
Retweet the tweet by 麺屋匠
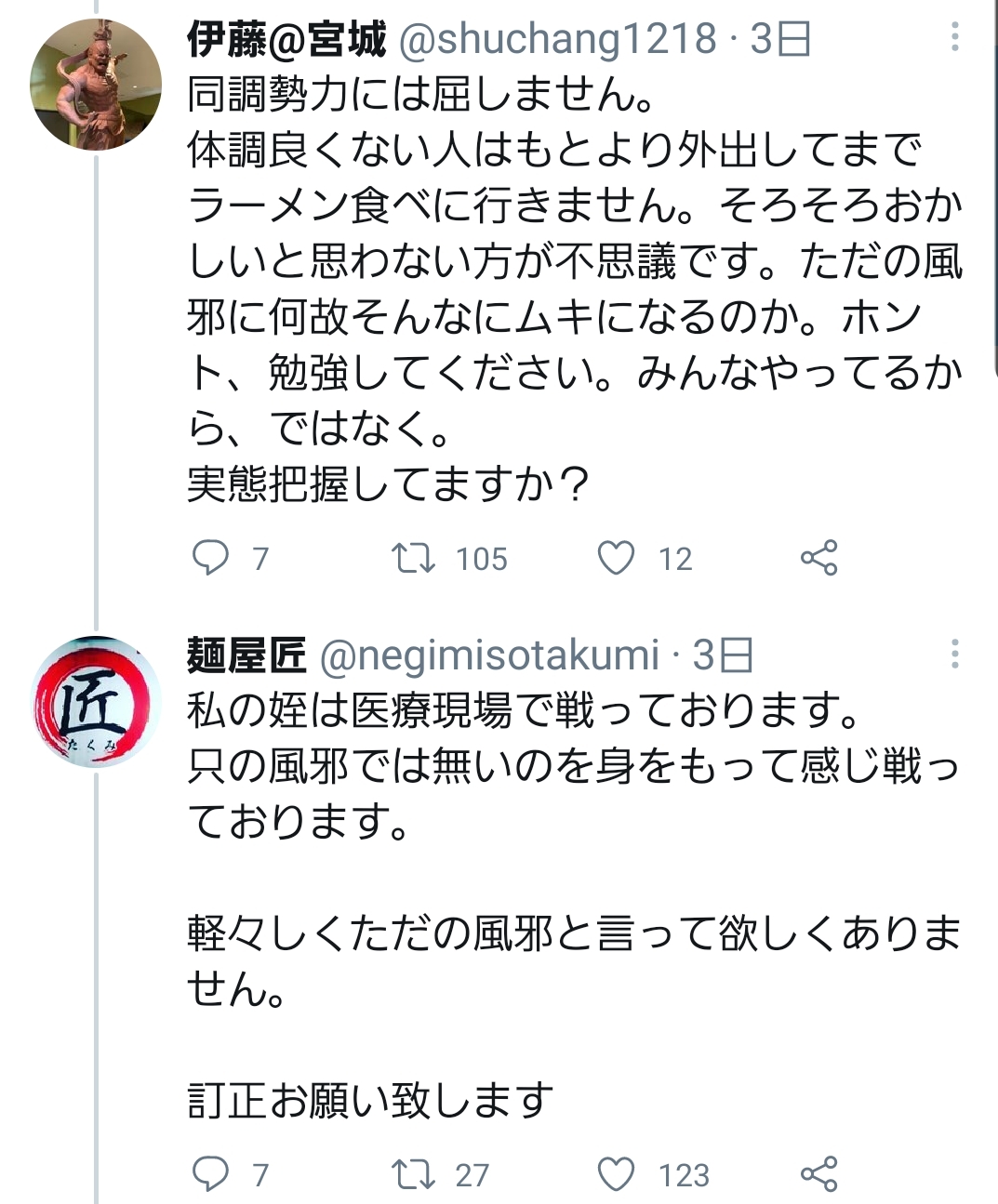pos(413,1174)
